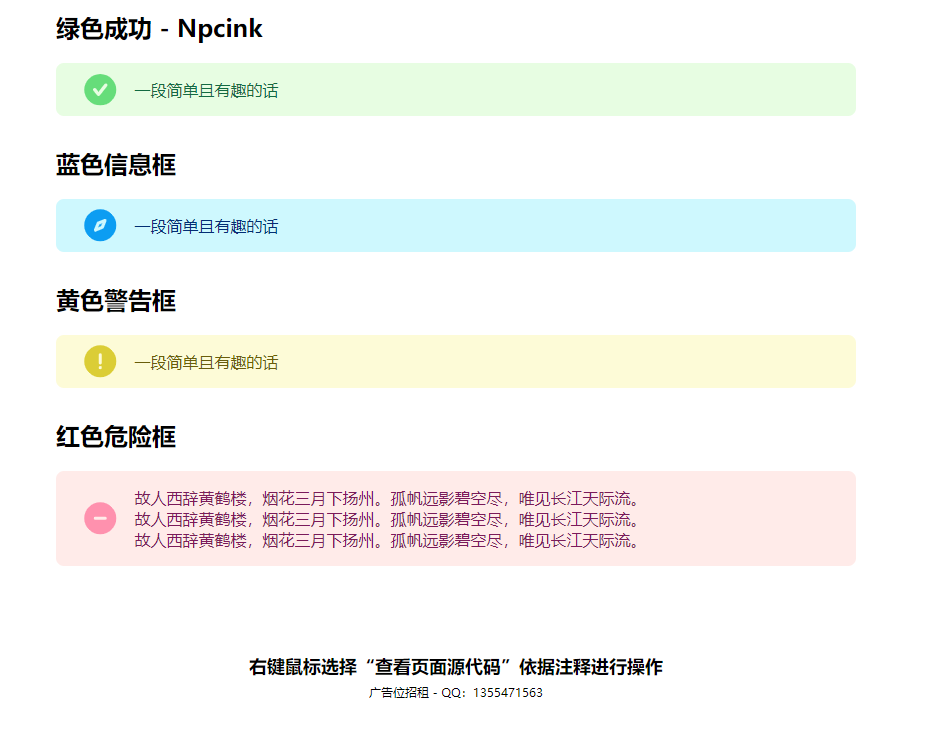Select the heading '黄色警告框'
925x747 pixels.
tap(116, 301)
